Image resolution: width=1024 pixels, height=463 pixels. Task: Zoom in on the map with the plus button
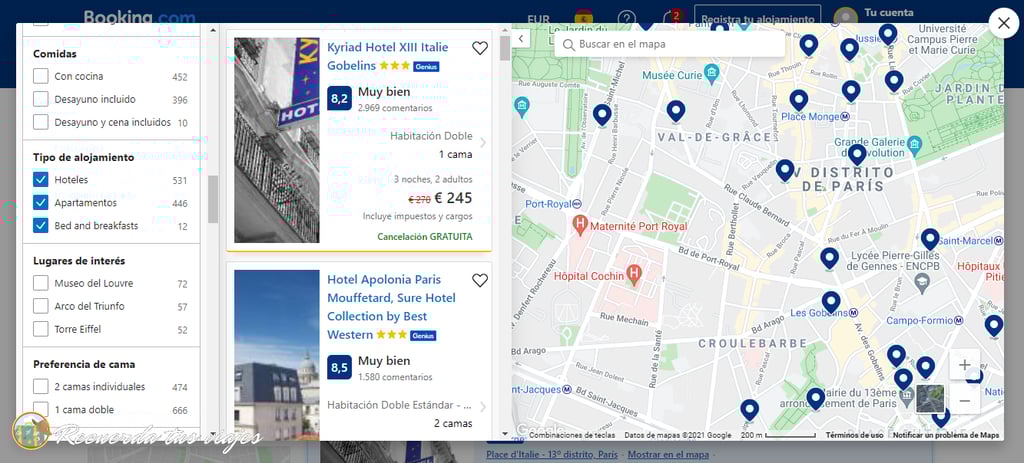[x=965, y=365]
